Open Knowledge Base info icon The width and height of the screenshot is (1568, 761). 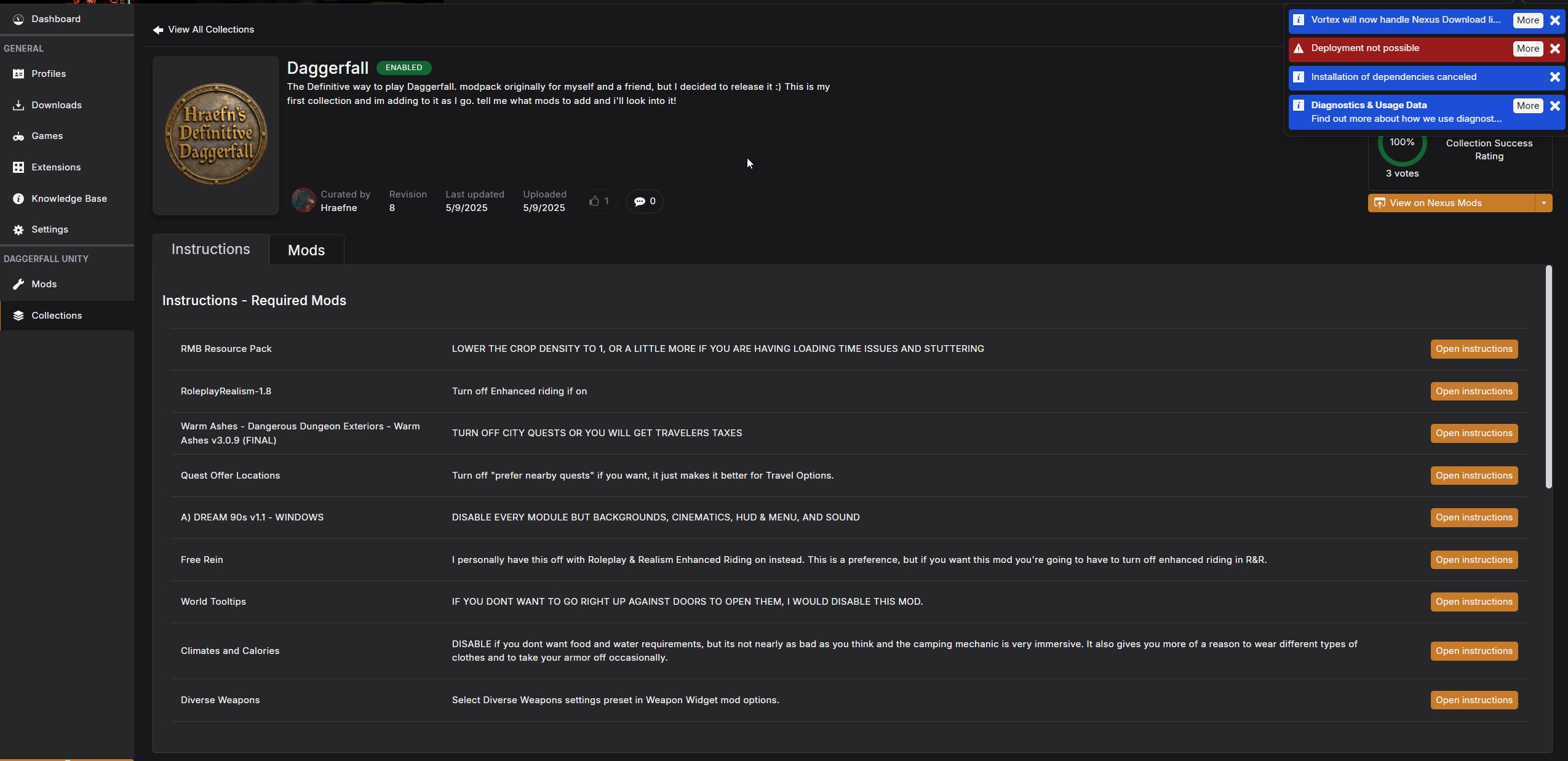coord(18,199)
